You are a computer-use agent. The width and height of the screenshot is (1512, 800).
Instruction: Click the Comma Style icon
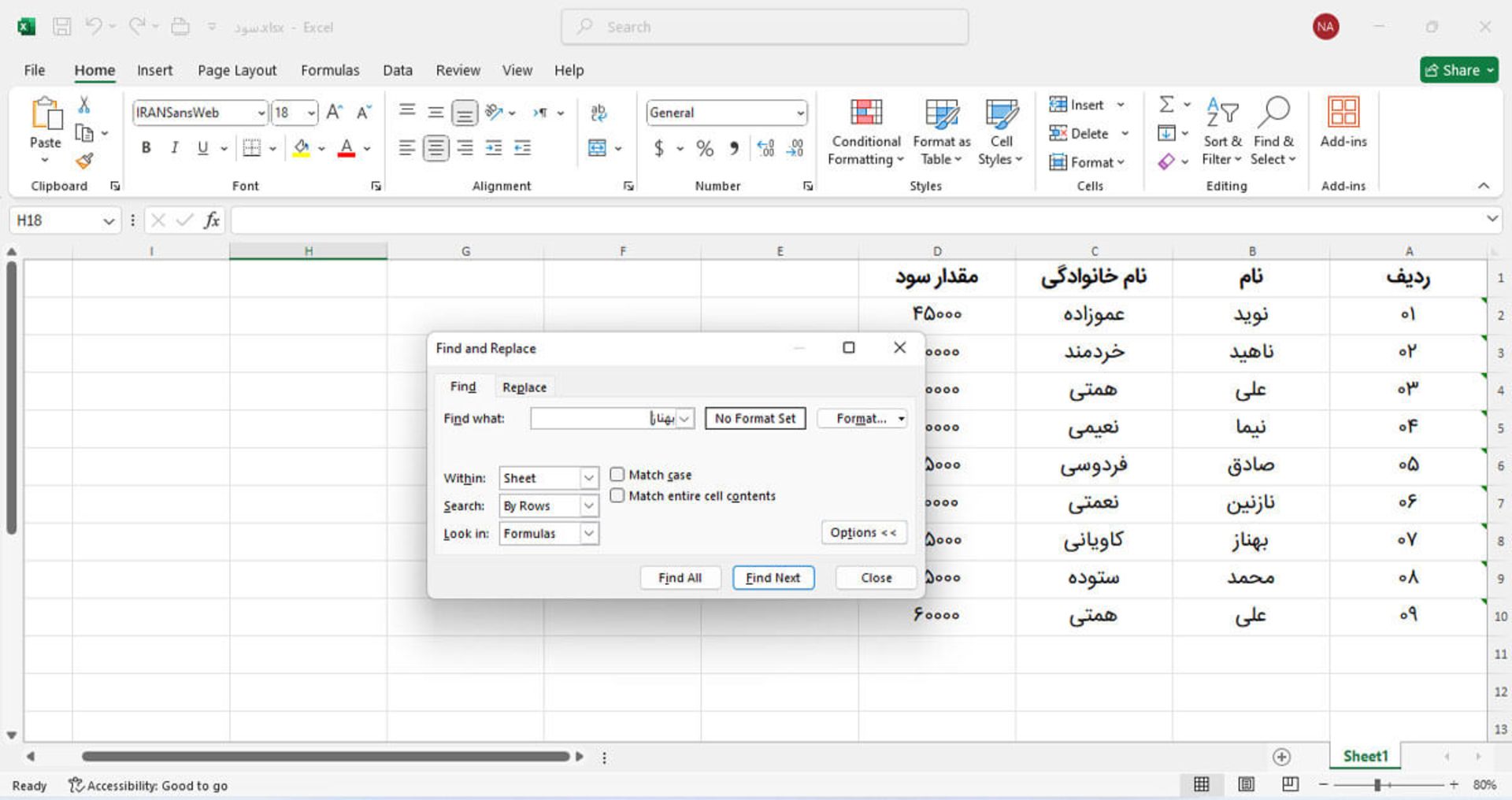click(x=734, y=148)
